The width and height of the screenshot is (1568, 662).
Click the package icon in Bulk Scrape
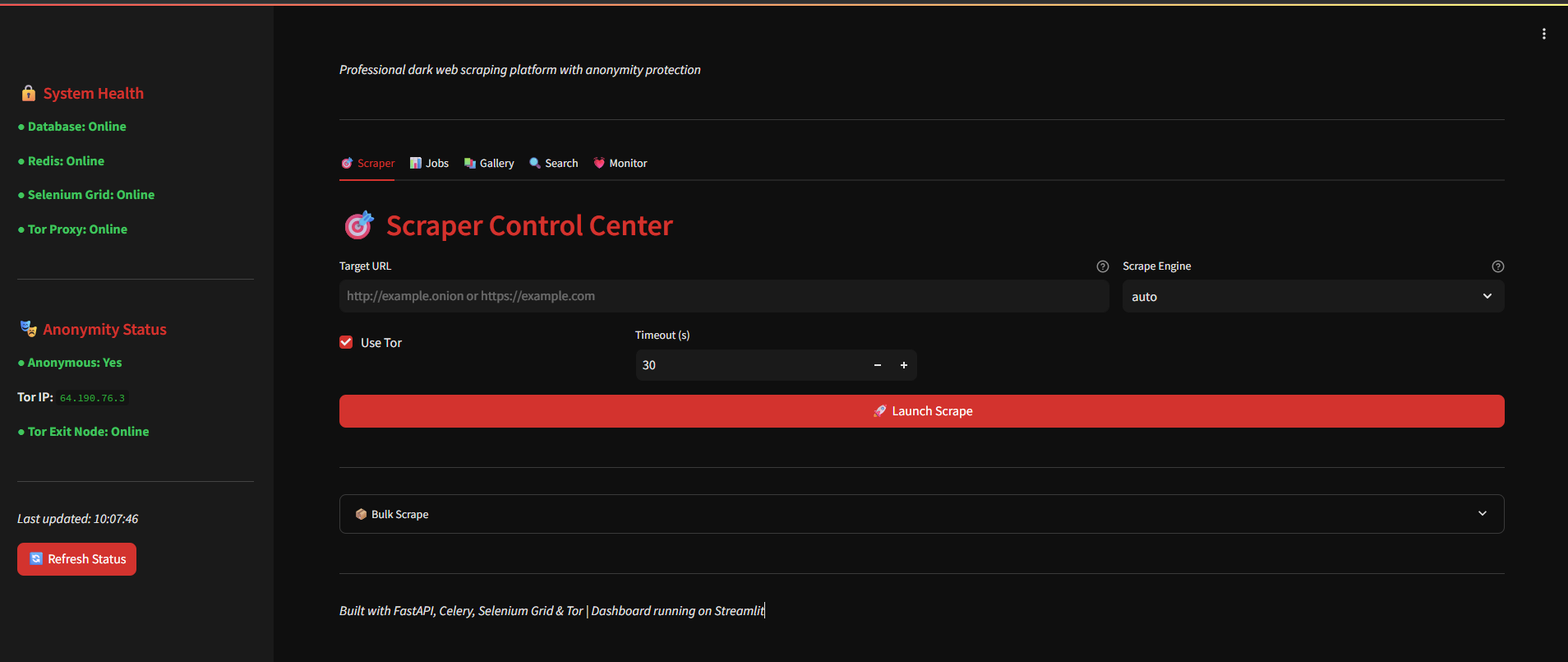[x=361, y=514]
